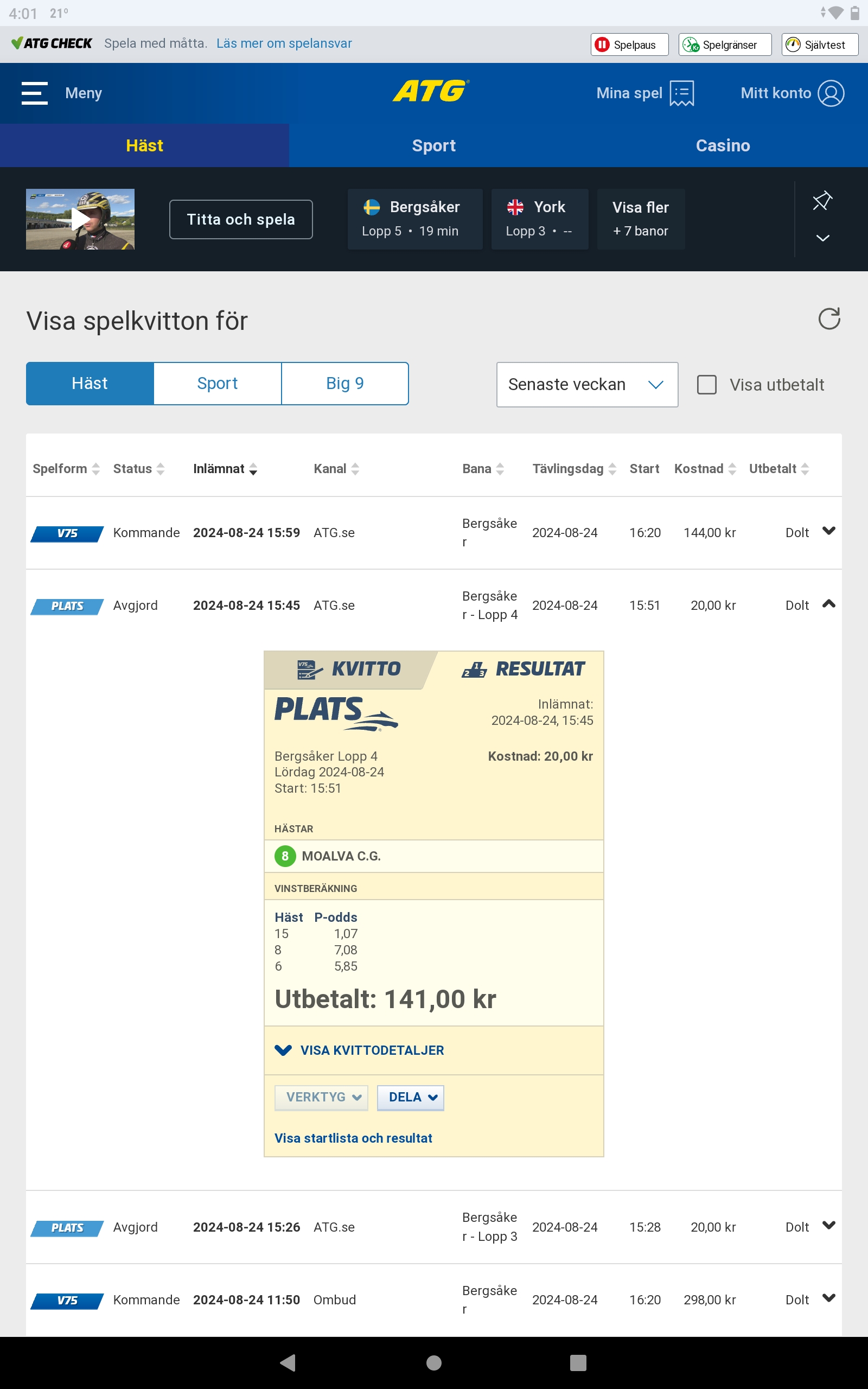Image resolution: width=868 pixels, height=1389 pixels.
Task: Switch to the Sport main tab
Action: [x=433, y=146]
